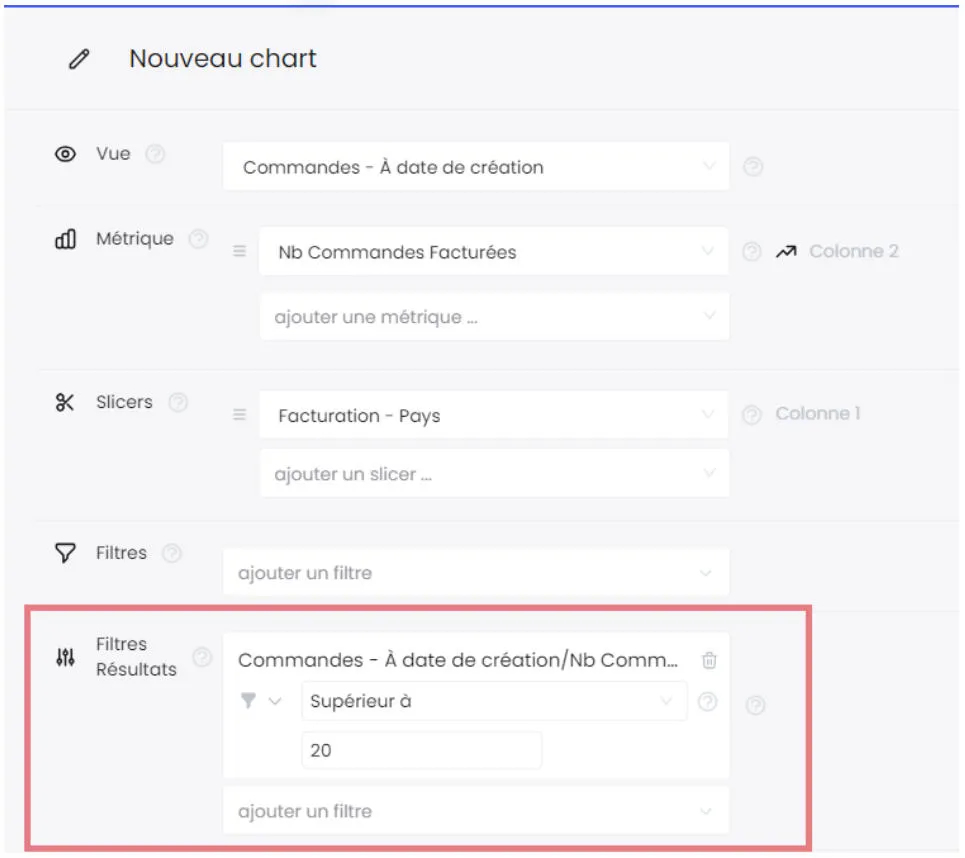Image resolution: width=965 pixels, height=858 pixels.
Task: Click the funnel icon next to Filtres
Action: [65, 553]
